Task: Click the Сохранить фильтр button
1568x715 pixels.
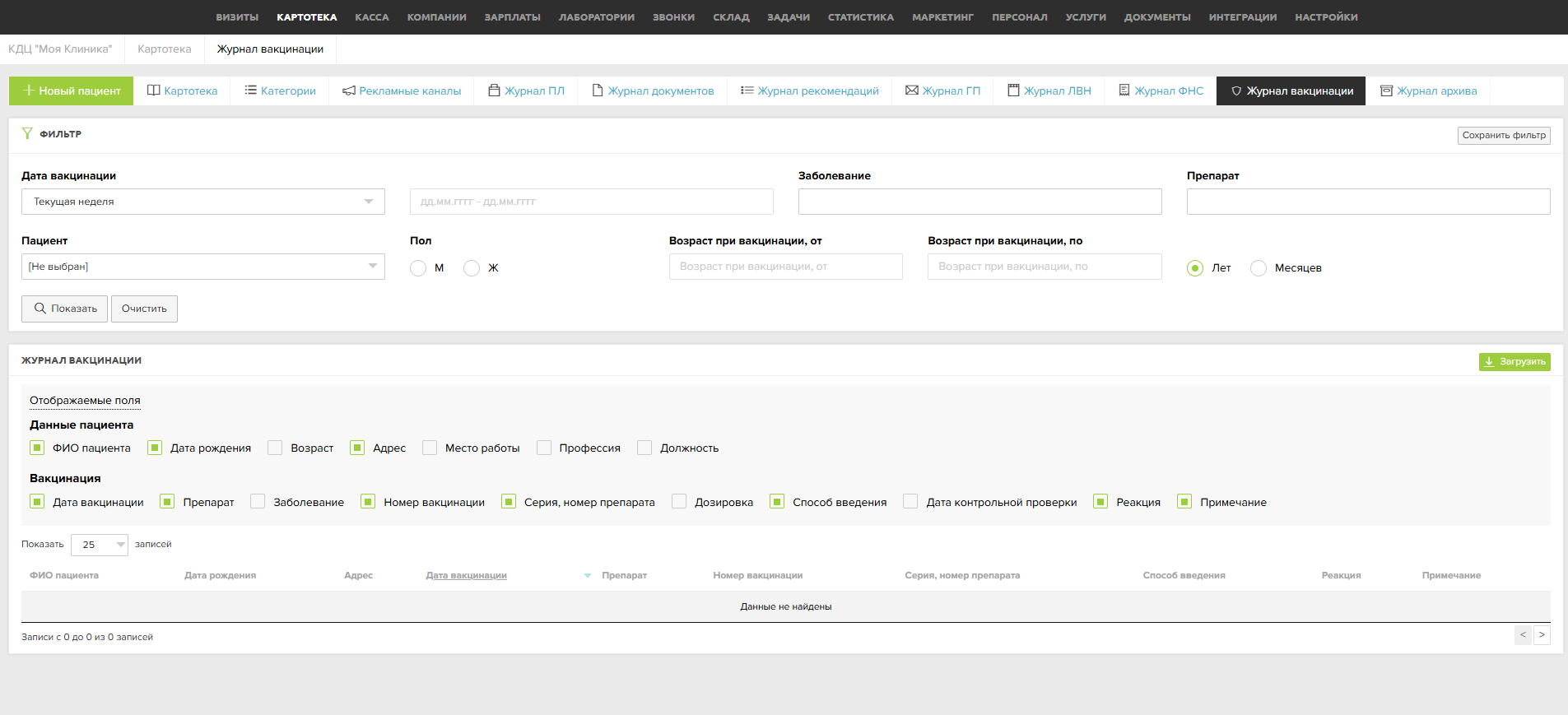Action: [1504, 135]
